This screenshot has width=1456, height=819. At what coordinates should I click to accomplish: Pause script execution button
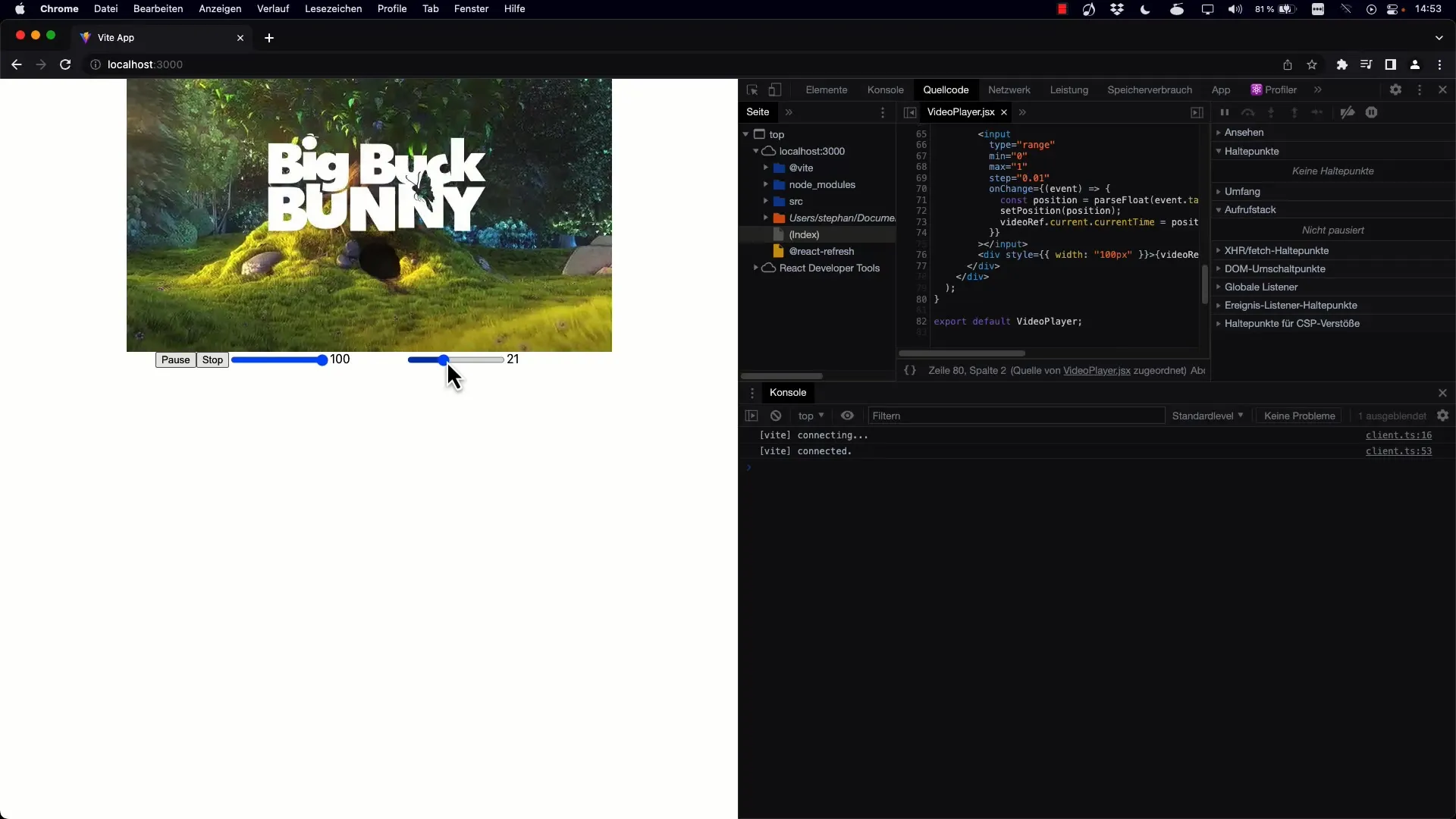pos(1224,112)
